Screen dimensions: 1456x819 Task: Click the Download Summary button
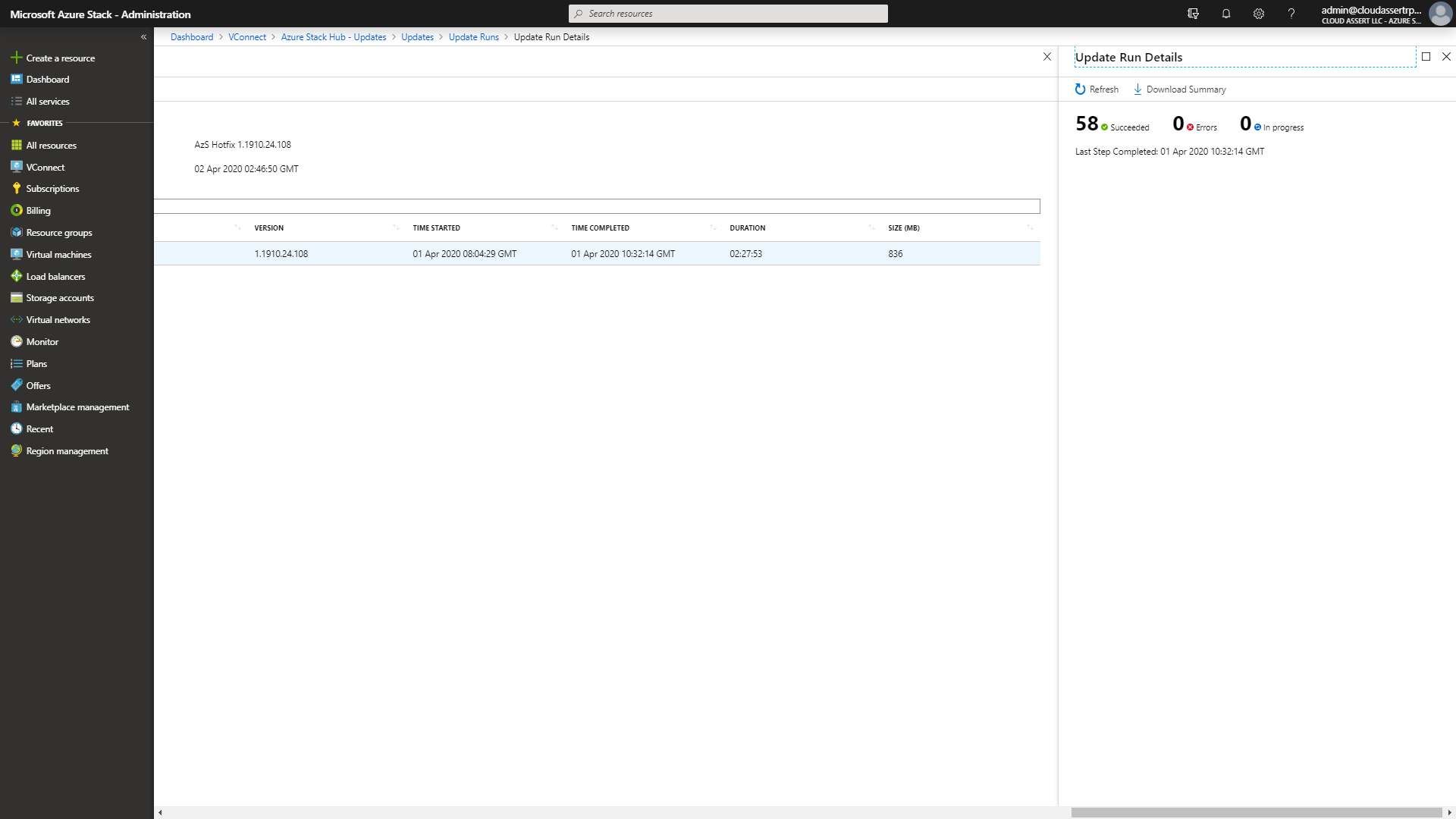[x=1179, y=89]
